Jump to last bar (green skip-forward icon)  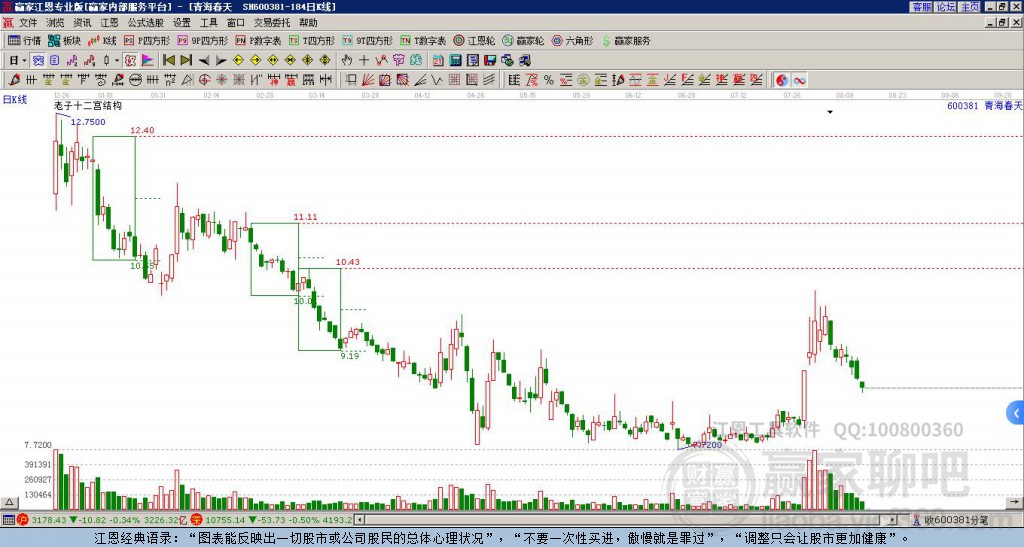[x=186, y=61]
